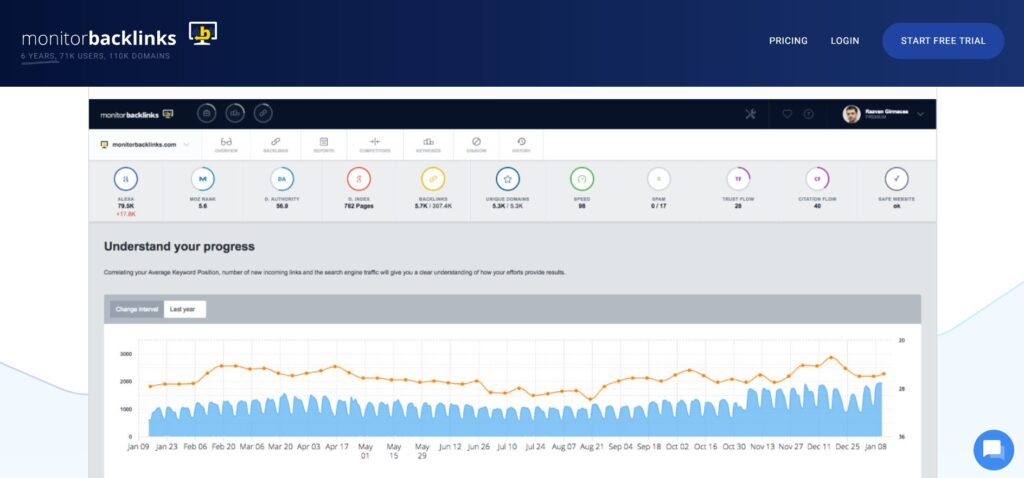Open the Overview tab with glasses icon

coord(226,145)
